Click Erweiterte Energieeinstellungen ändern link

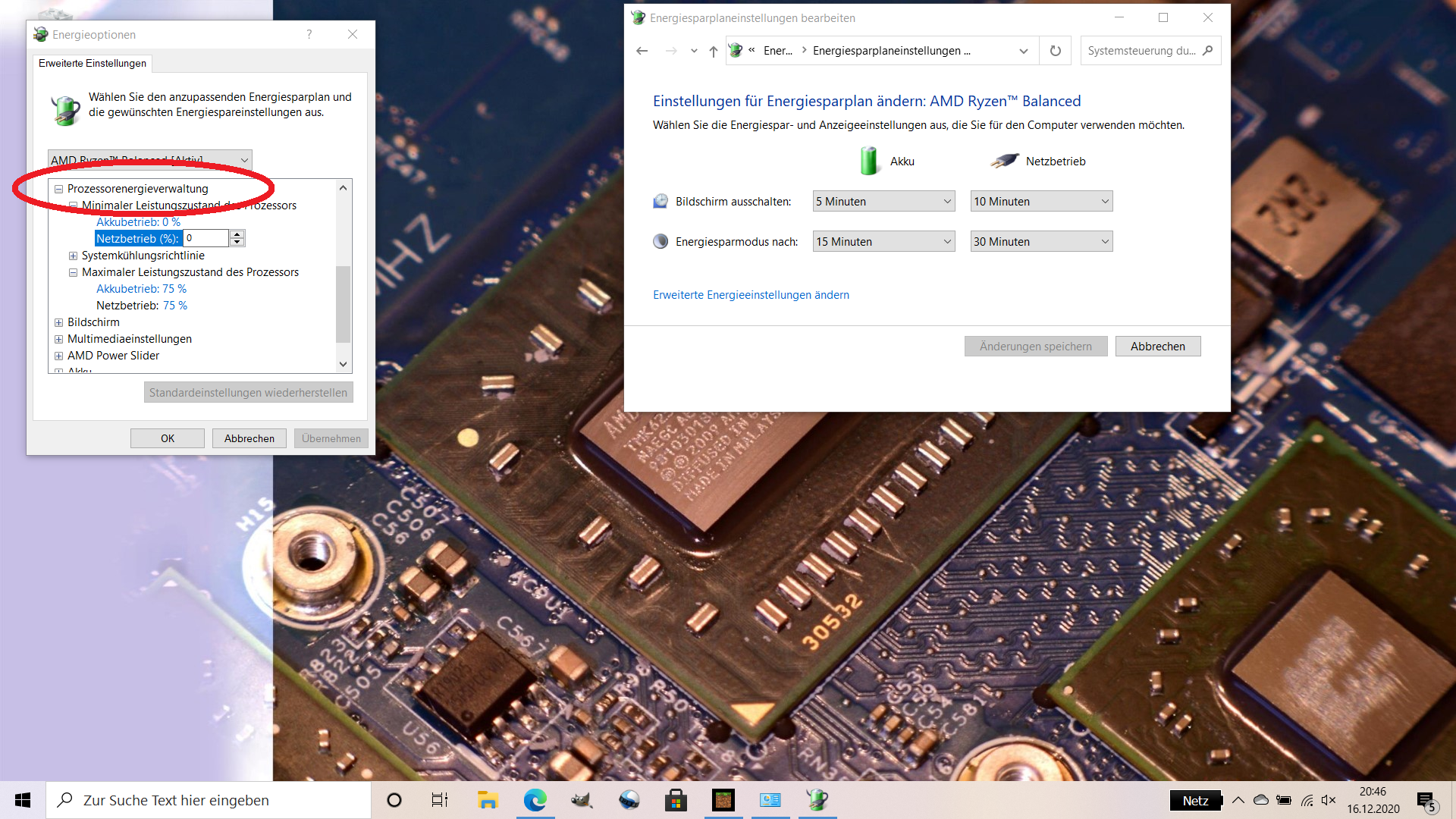pyautogui.click(x=751, y=295)
